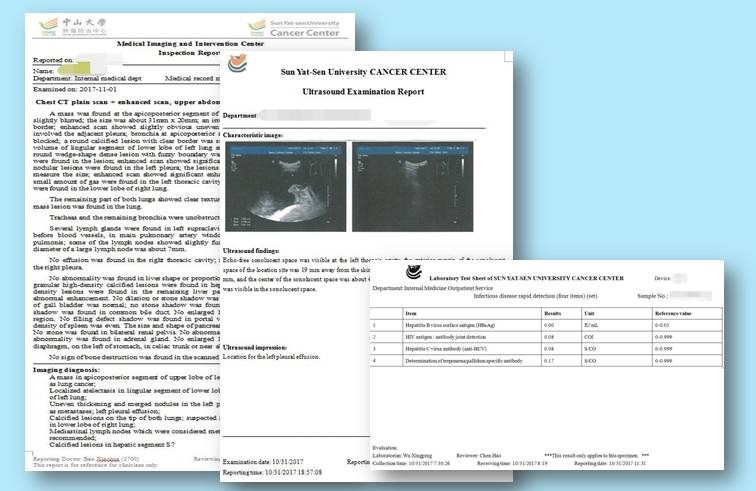Click the 'Reference value' column header

pos(673,314)
